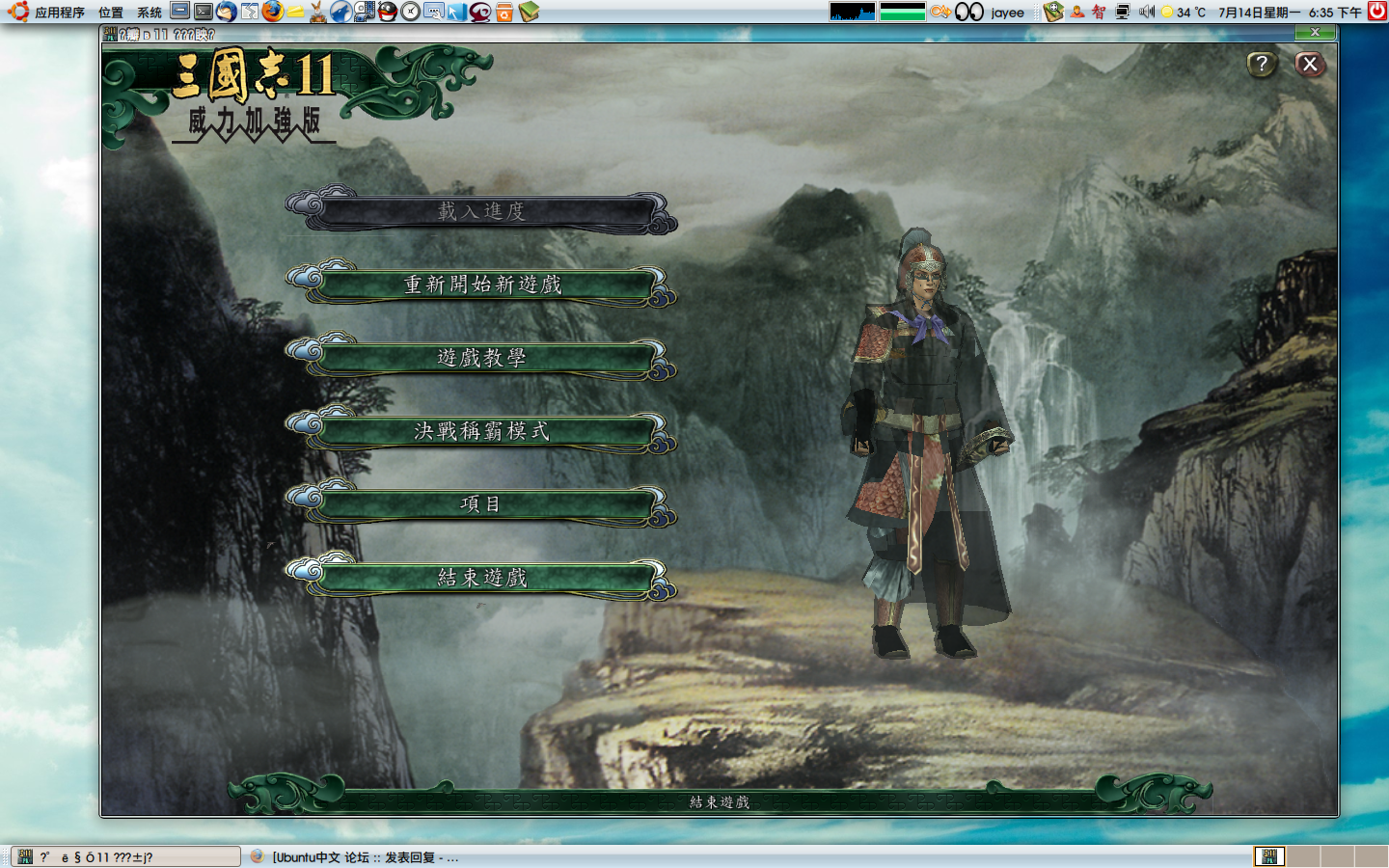Open the clock showing 7月14日星期一 6:35 下午
The width and height of the screenshot is (1389, 868).
pos(1290,13)
